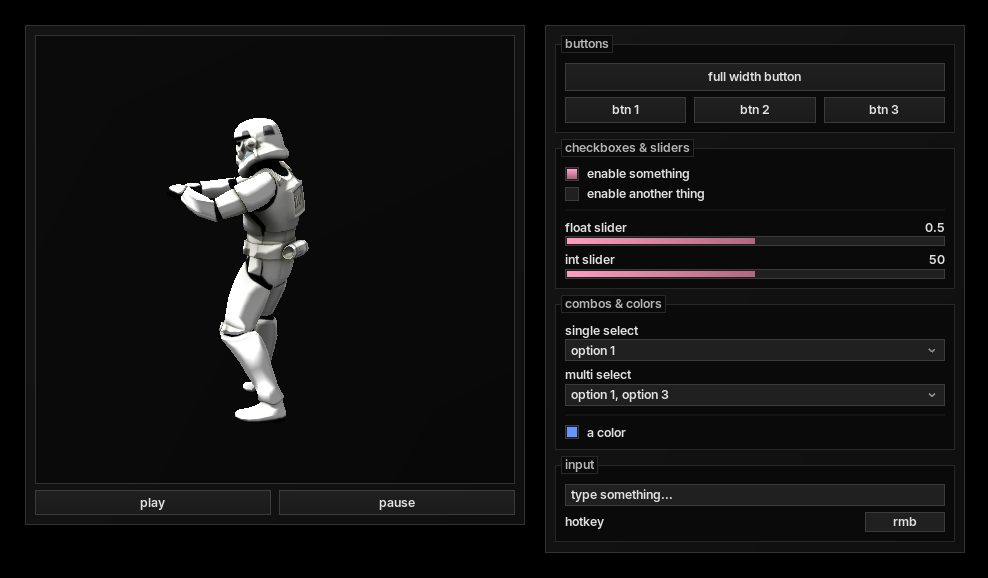
Task: Click the checkboxes & sliders group title
Action: (x=627, y=147)
